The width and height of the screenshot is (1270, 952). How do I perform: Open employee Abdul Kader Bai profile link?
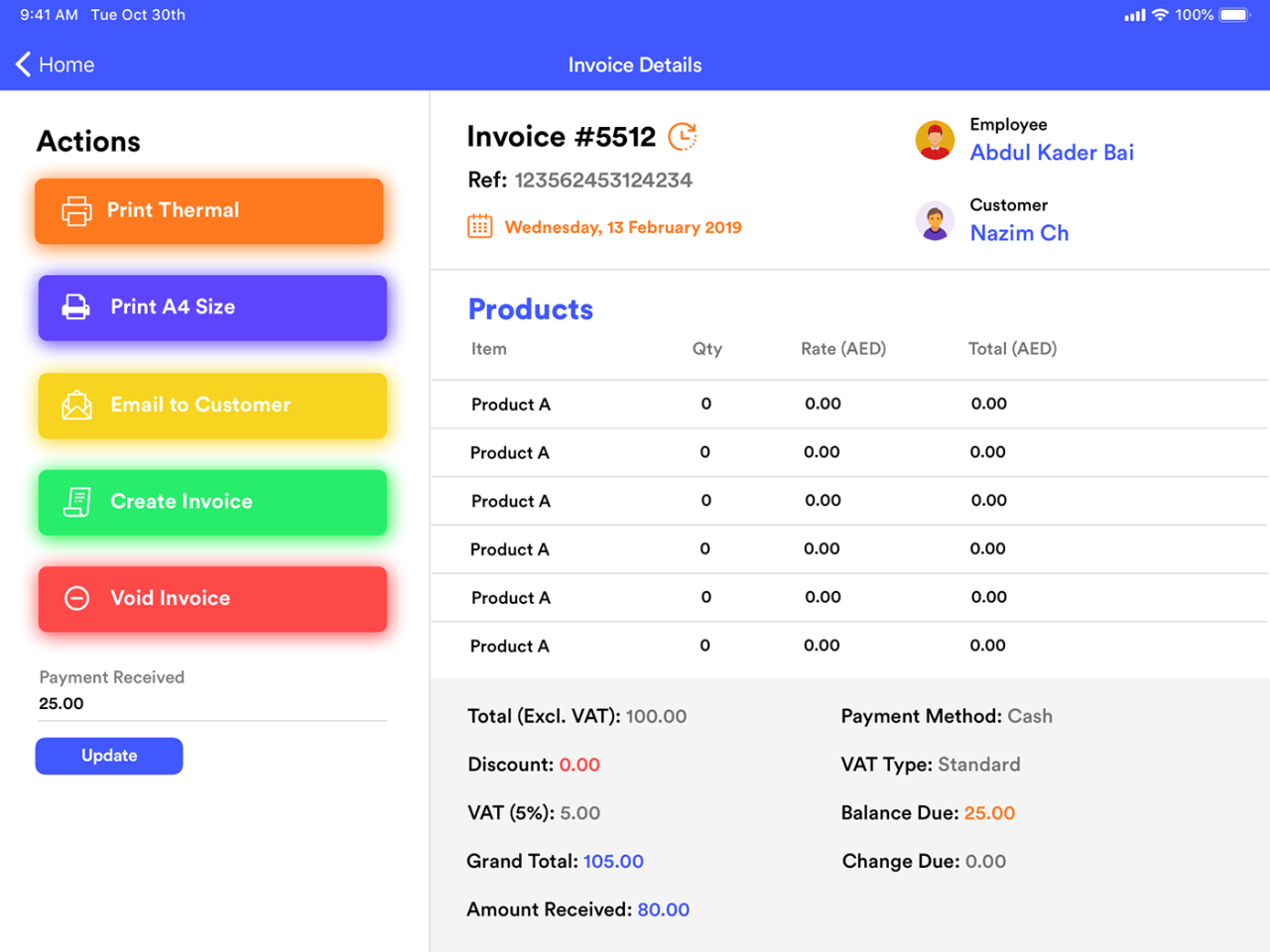1052,153
